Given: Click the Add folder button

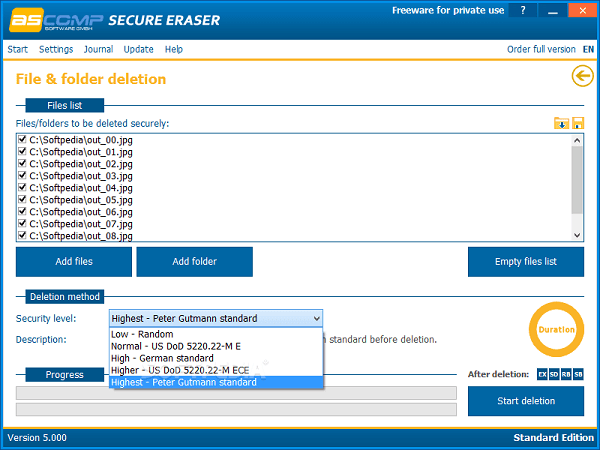Looking at the screenshot, I should click(x=194, y=262).
